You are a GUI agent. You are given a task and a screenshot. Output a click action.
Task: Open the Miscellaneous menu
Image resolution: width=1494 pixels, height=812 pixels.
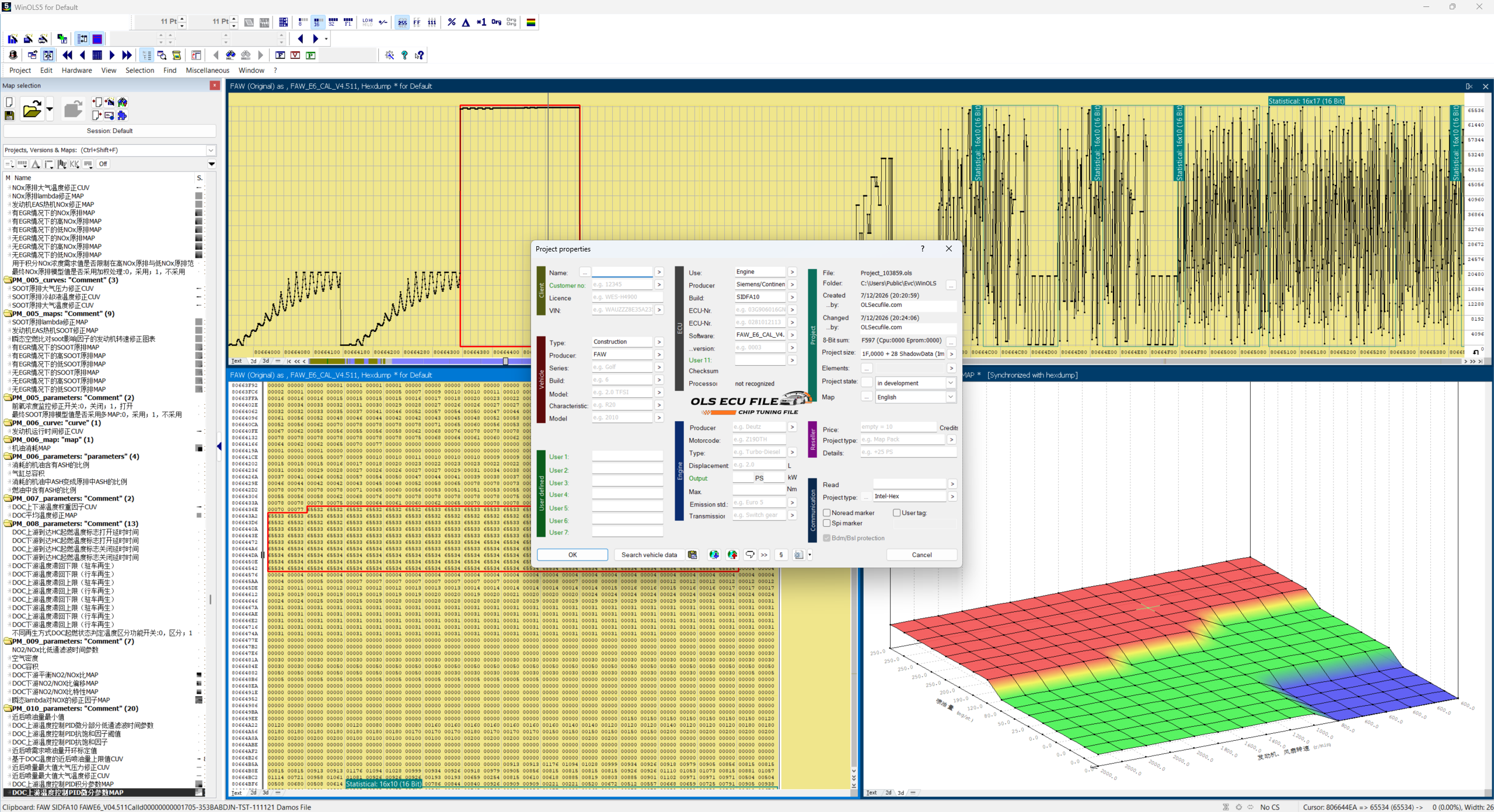pos(207,70)
